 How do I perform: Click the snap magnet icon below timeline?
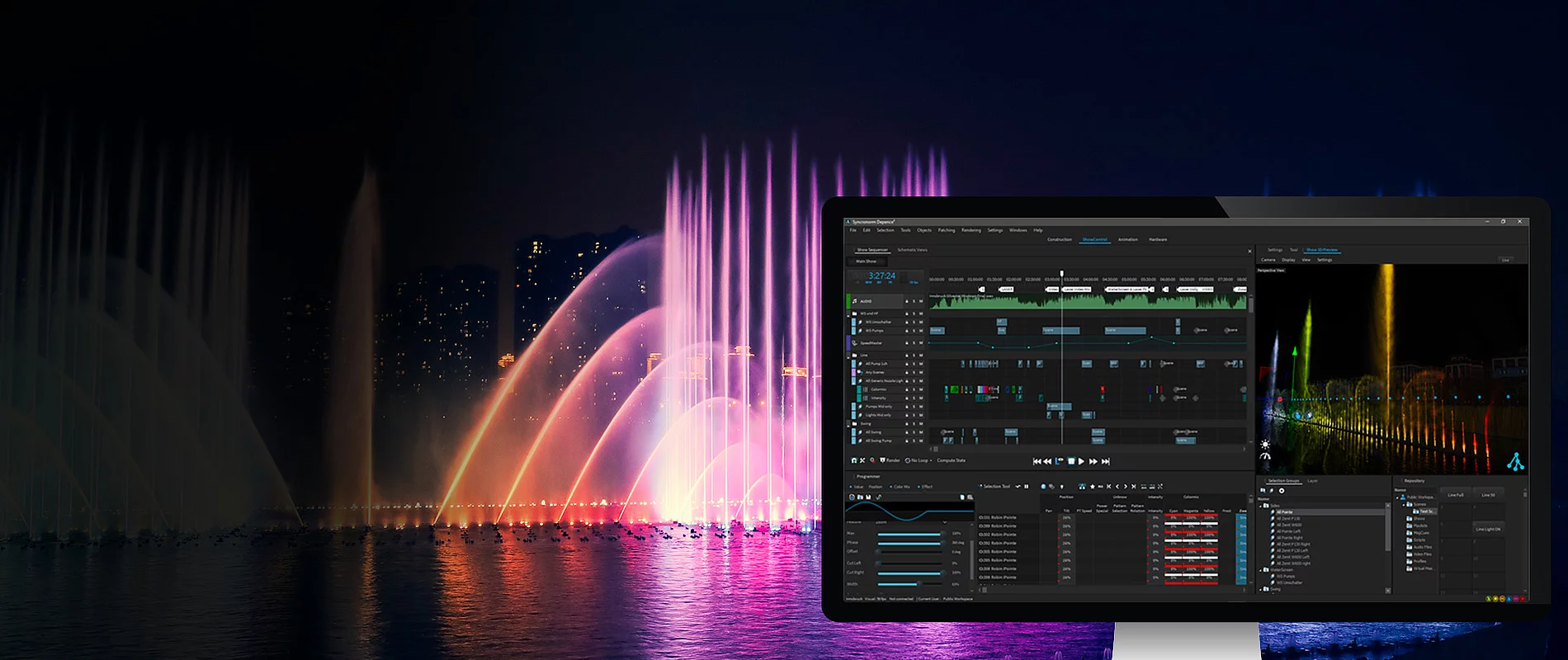[x=853, y=460]
